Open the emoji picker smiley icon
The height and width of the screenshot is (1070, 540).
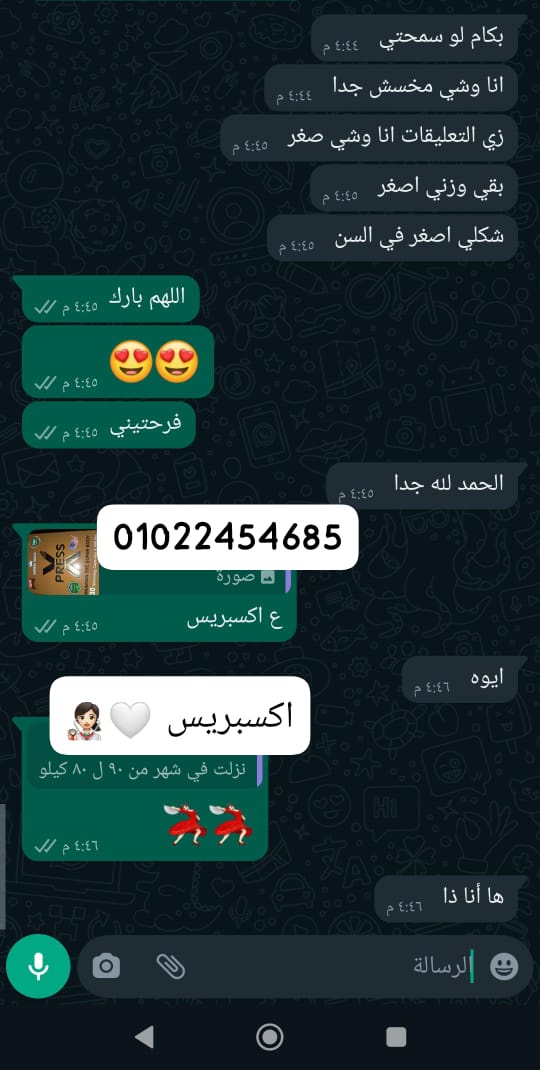[x=504, y=966]
